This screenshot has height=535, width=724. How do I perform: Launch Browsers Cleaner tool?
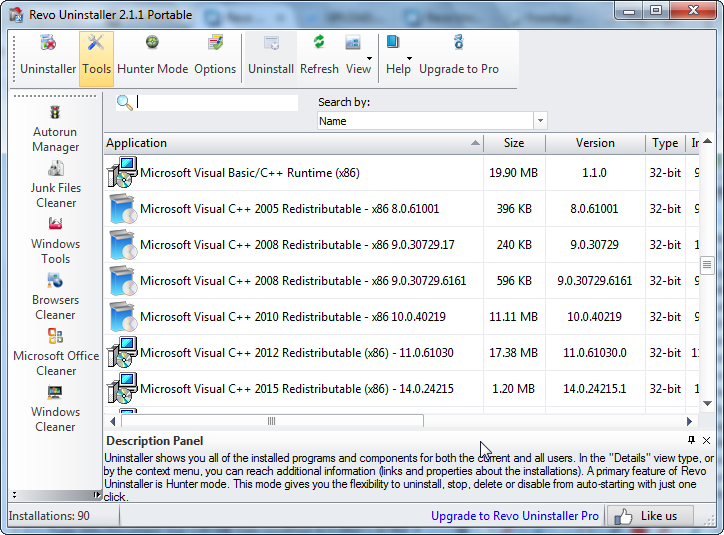click(55, 297)
